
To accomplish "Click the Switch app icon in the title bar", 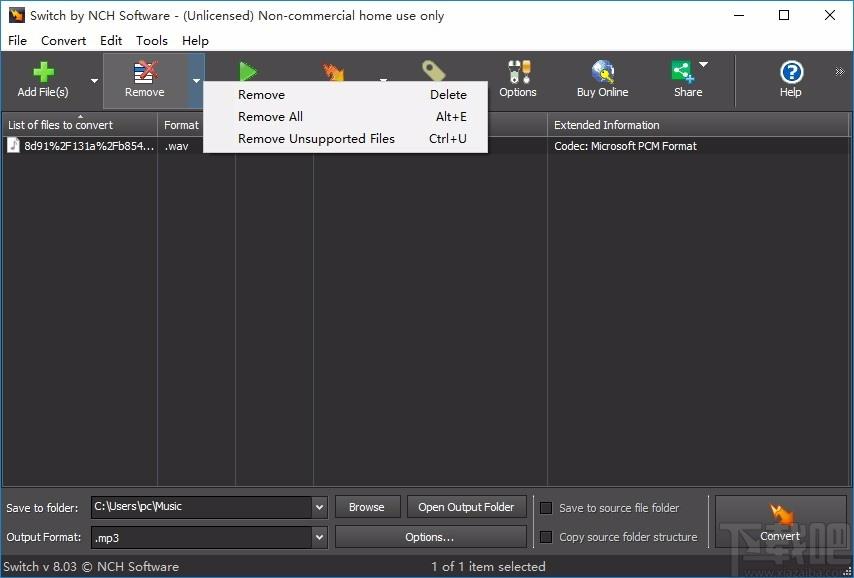I will click(16, 15).
